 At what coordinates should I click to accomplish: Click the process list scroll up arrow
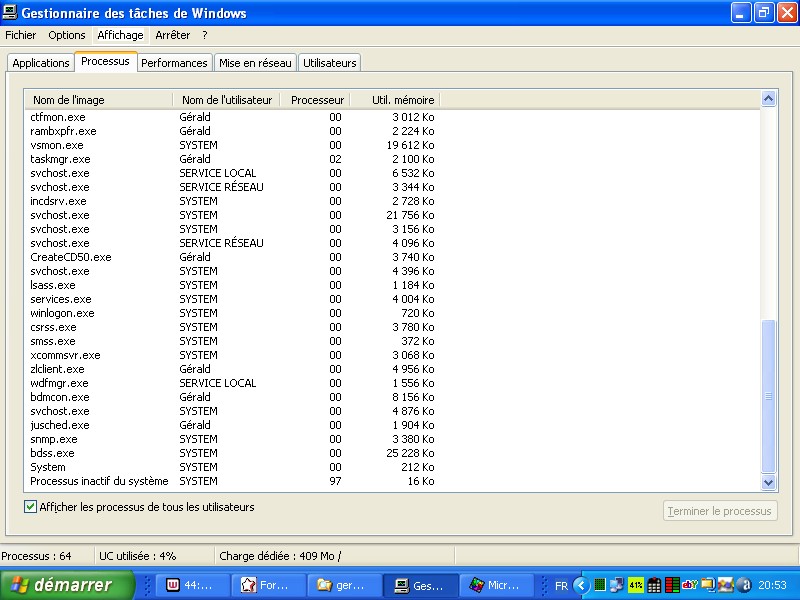coord(768,98)
